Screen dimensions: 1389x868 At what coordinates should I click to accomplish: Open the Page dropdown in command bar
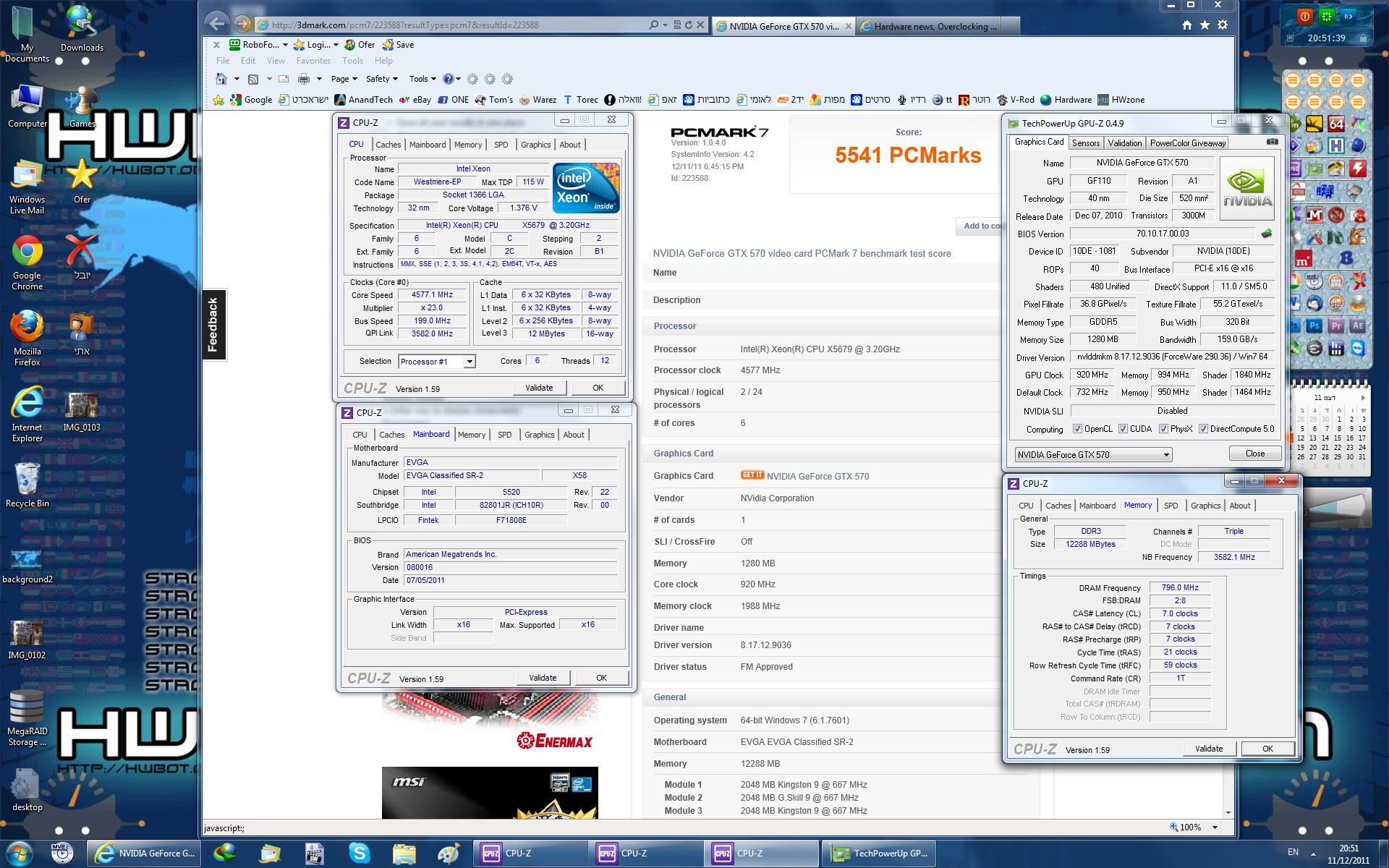point(344,79)
